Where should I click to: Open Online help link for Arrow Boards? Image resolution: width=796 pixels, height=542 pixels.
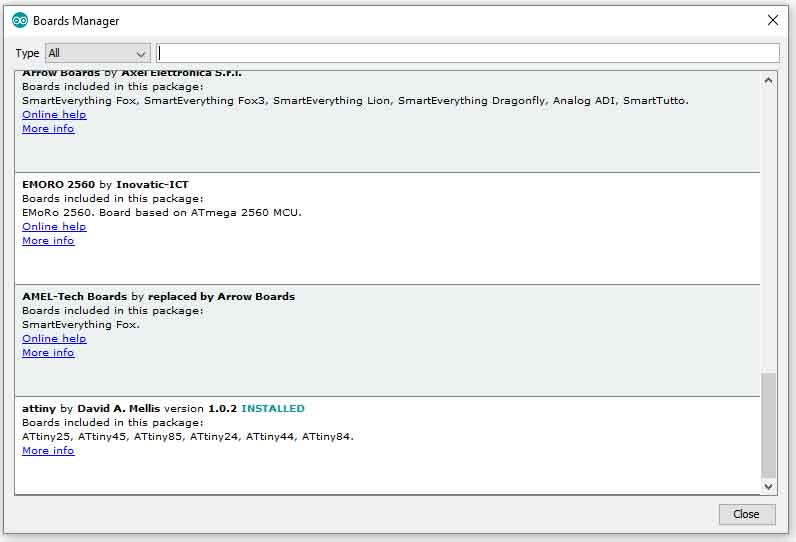click(x=54, y=115)
